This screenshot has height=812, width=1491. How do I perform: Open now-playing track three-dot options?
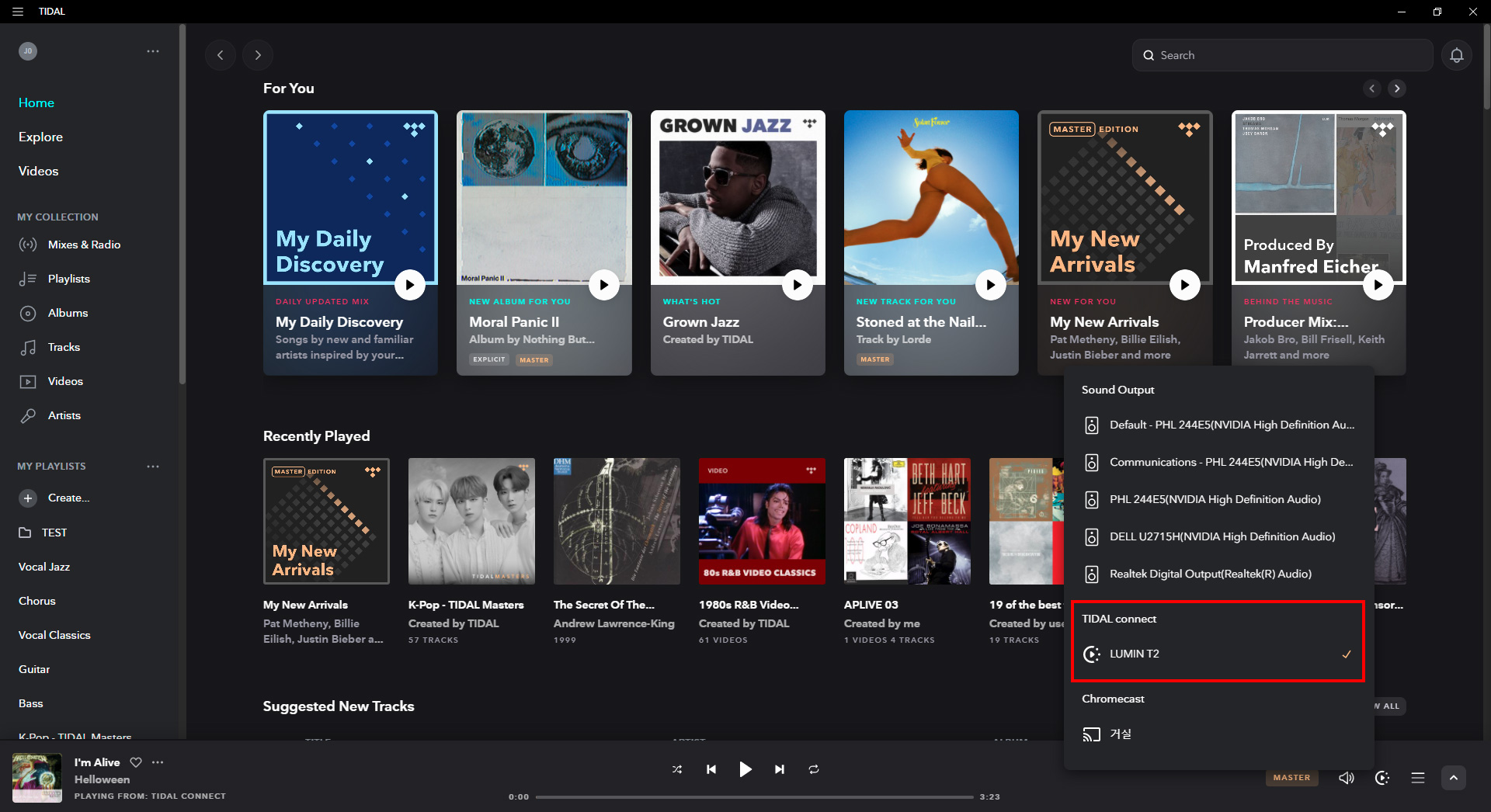click(x=158, y=762)
